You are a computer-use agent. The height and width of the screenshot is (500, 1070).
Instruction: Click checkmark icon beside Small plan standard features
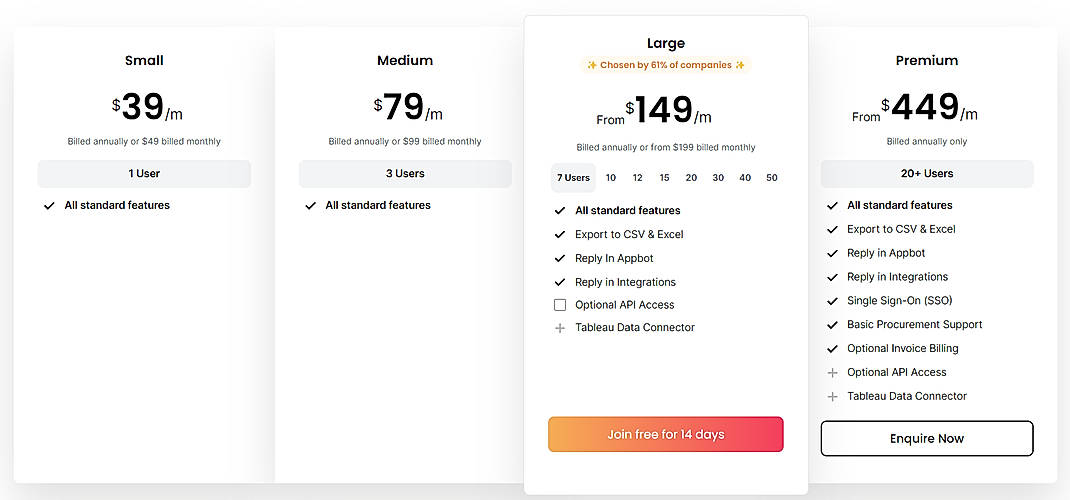click(x=49, y=206)
